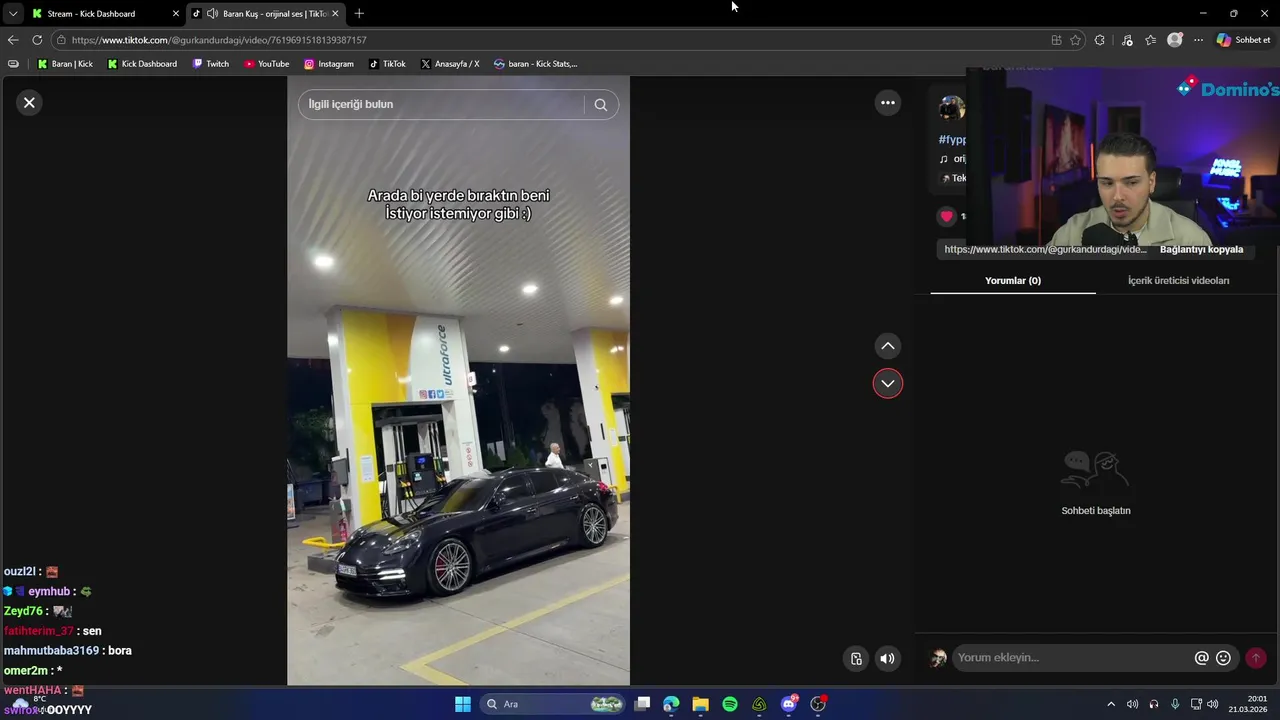Open Discord from taskbar
The image size is (1280, 720).
[789, 704]
